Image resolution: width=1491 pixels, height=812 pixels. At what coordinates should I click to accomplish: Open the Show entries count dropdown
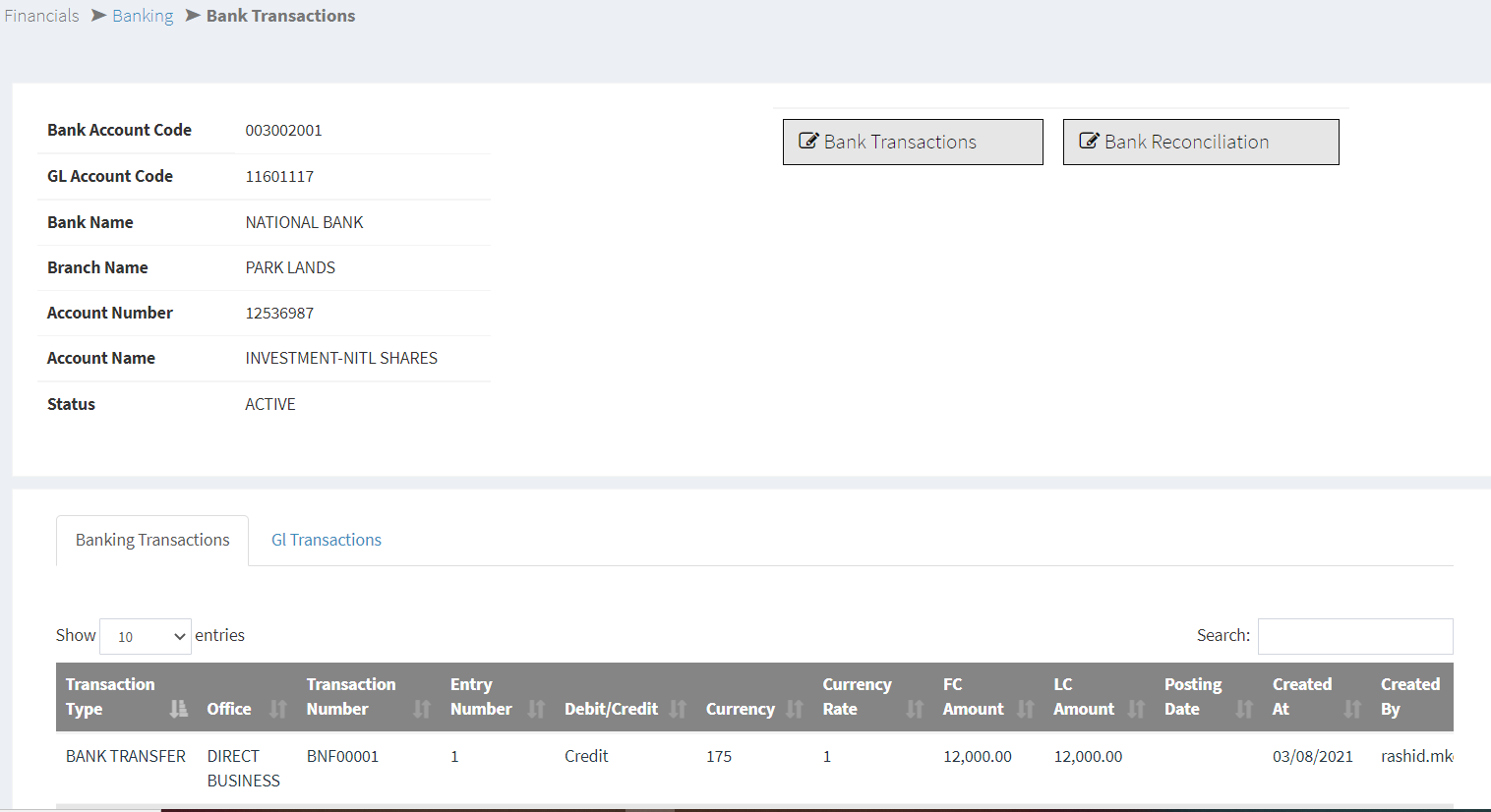tap(146, 637)
